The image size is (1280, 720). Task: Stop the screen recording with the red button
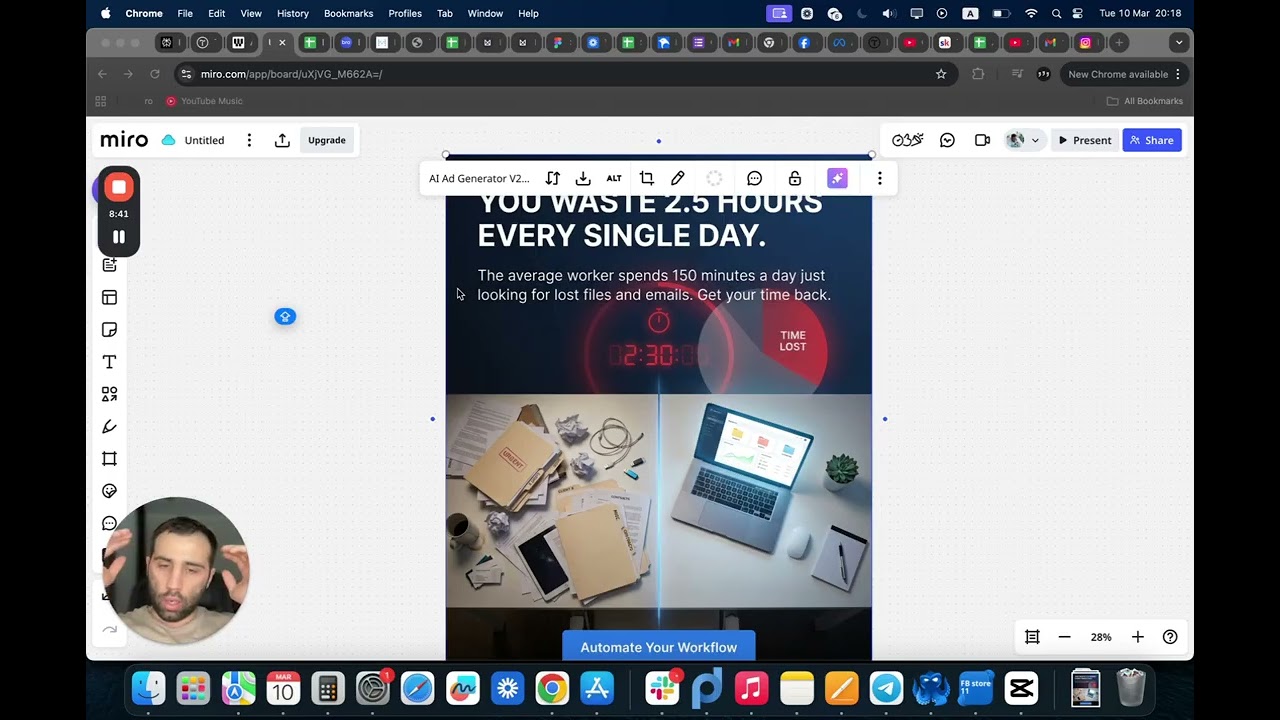(119, 187)
